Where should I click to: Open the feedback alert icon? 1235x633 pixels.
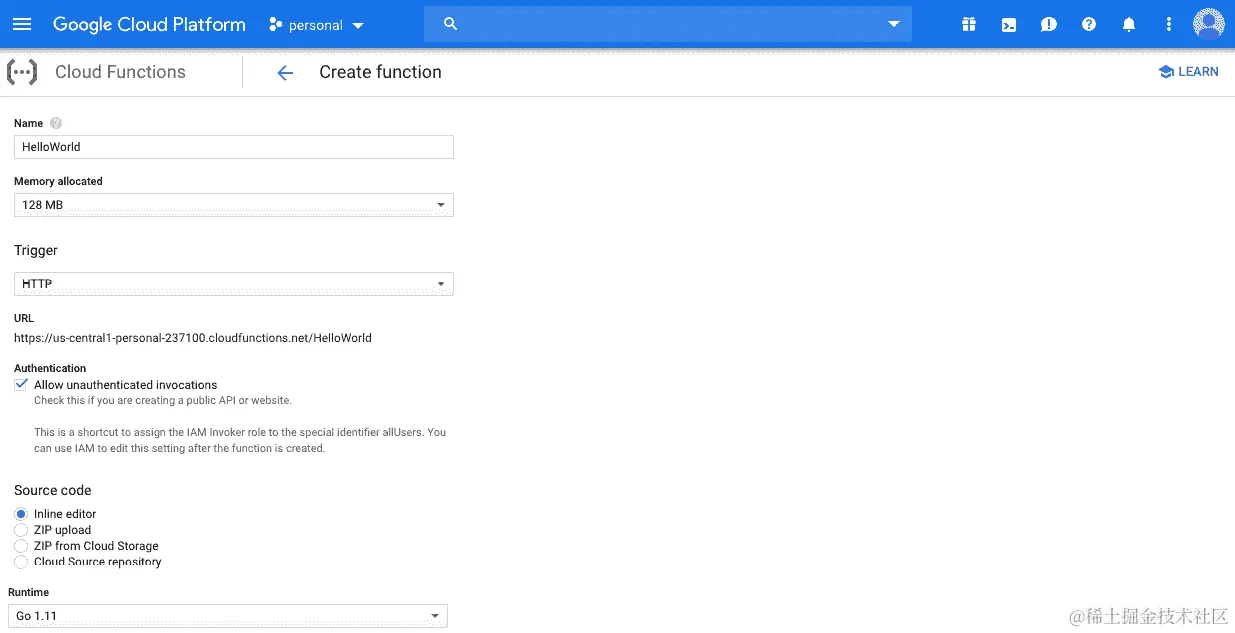coord(1049,24)
